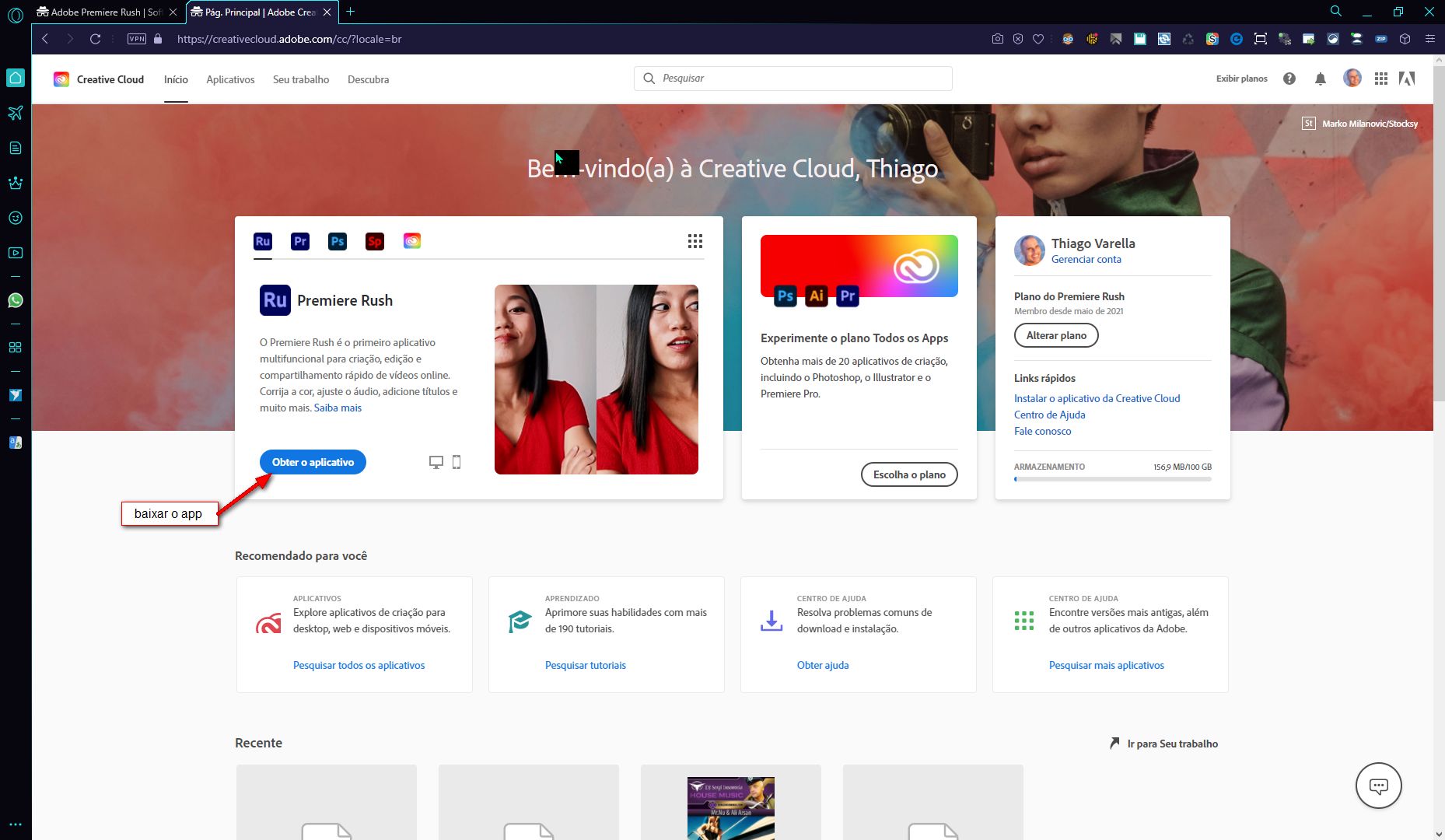Click the desktop platform icon
Image resolution: width=1445 pixels, height=840 pixels.
pyautogui.click(x=436, y=463)
